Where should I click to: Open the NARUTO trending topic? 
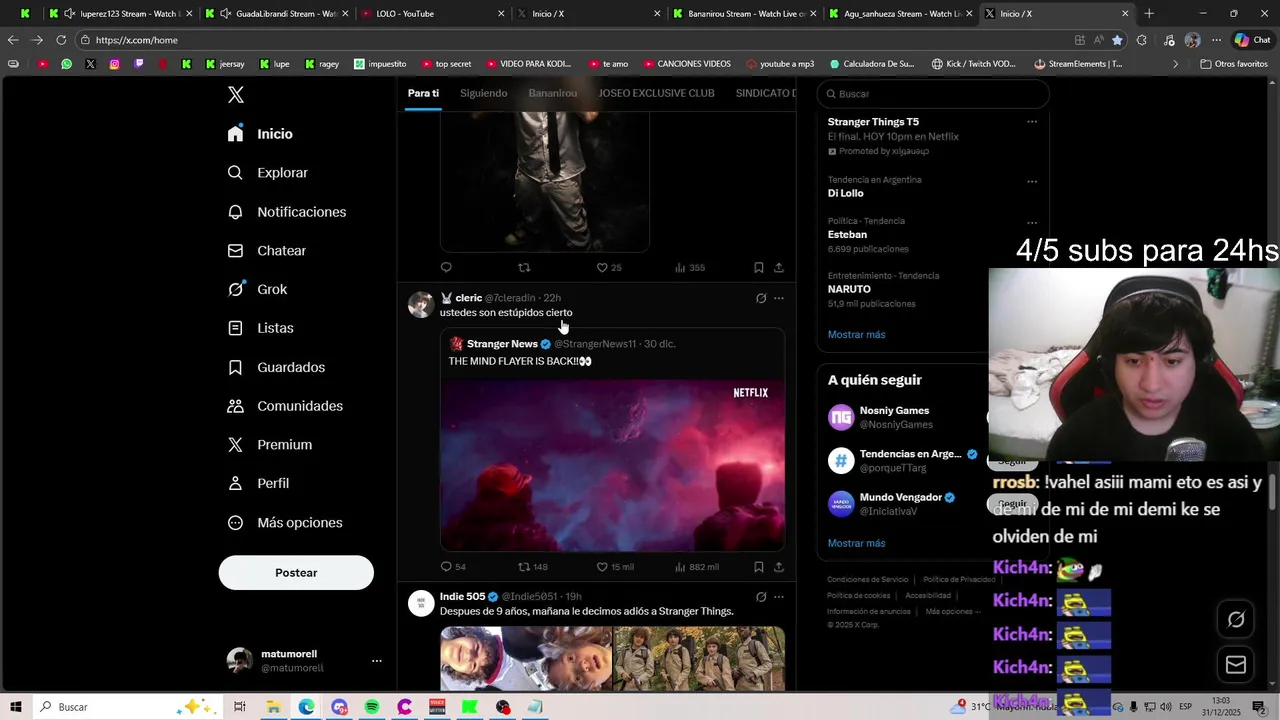pyautogui.click(x=849, y=289)
